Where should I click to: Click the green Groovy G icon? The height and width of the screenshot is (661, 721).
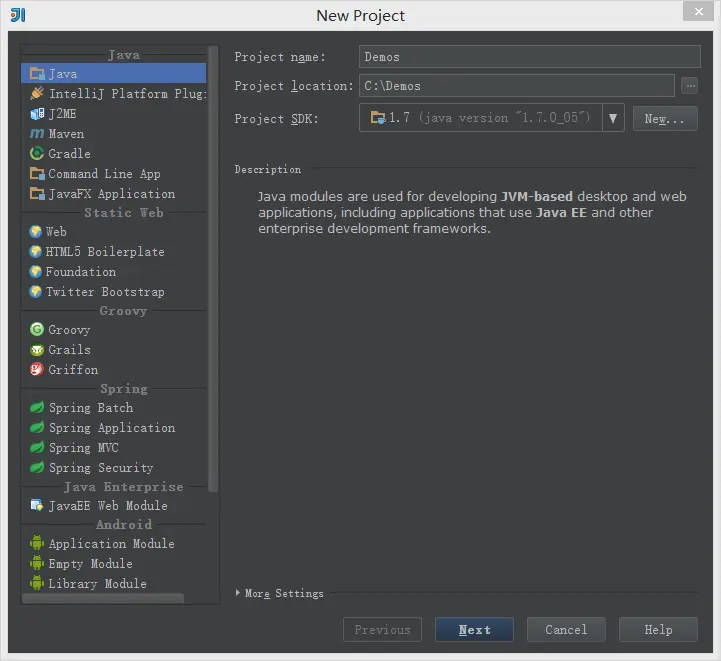[37, 329]
